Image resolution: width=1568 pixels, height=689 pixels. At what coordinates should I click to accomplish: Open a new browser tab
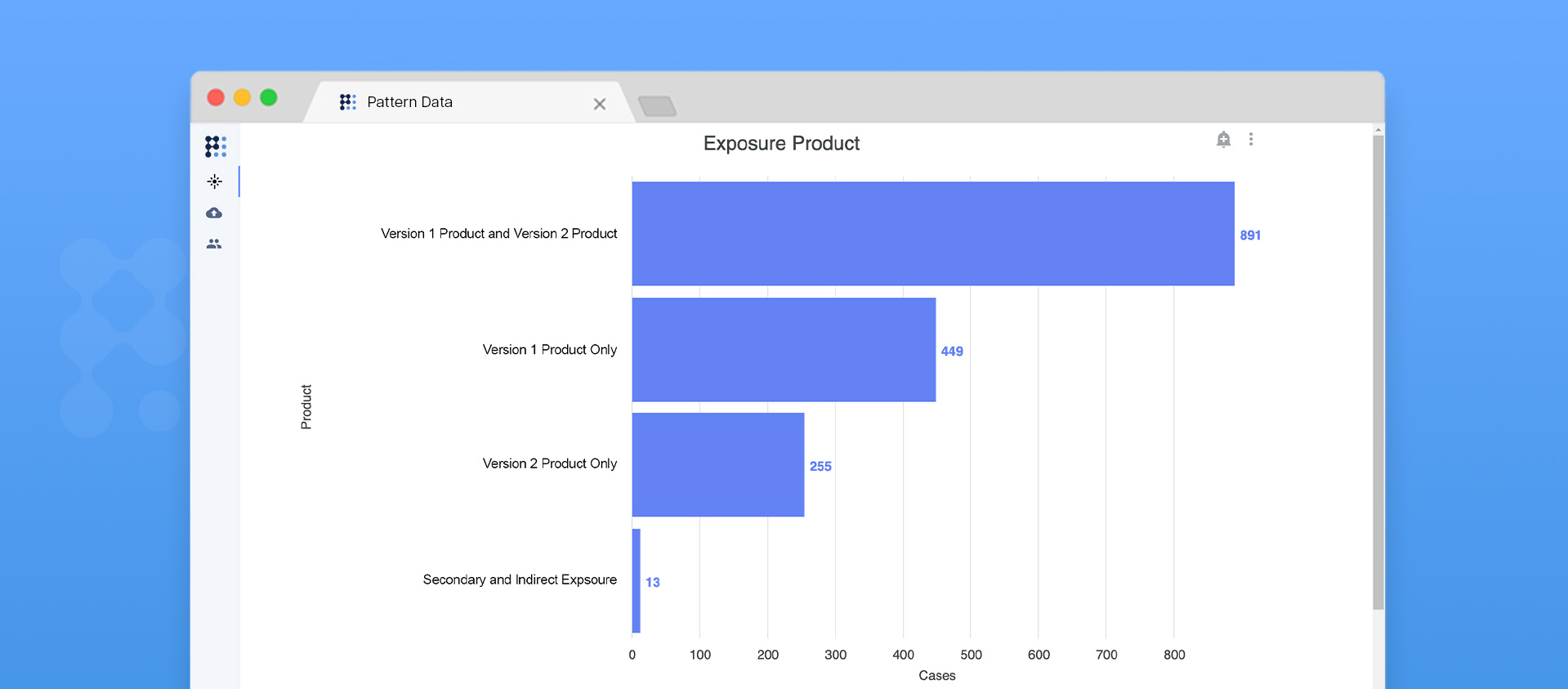pyautogui.click(x=657, y=106)
